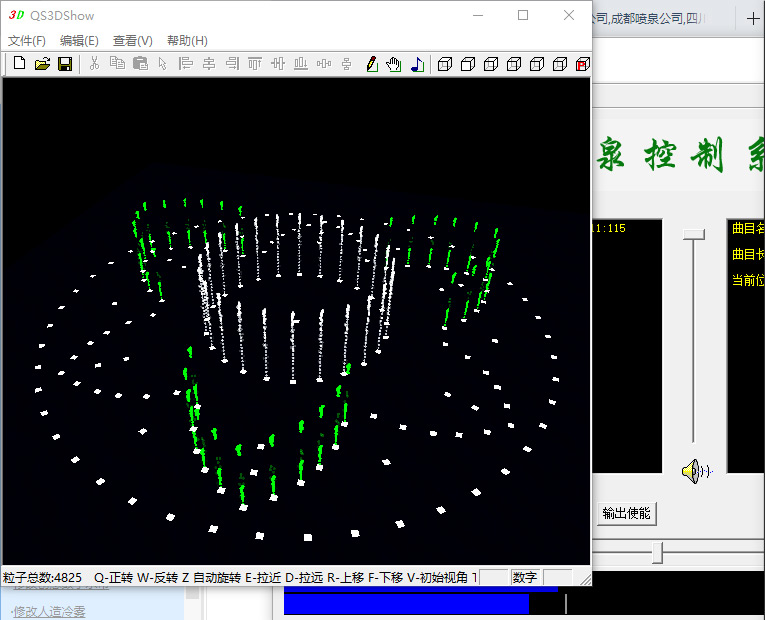Click the scissors cut icon
This screenshot has height=620, width=765.
coord(95,64)
